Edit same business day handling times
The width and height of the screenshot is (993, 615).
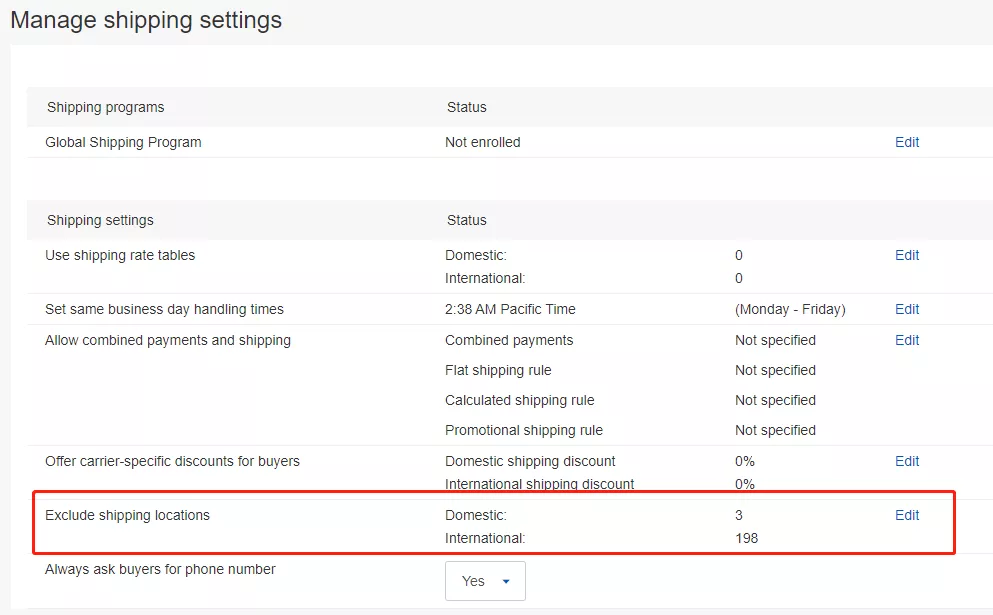pyautogui.click(x=906, y=309)
